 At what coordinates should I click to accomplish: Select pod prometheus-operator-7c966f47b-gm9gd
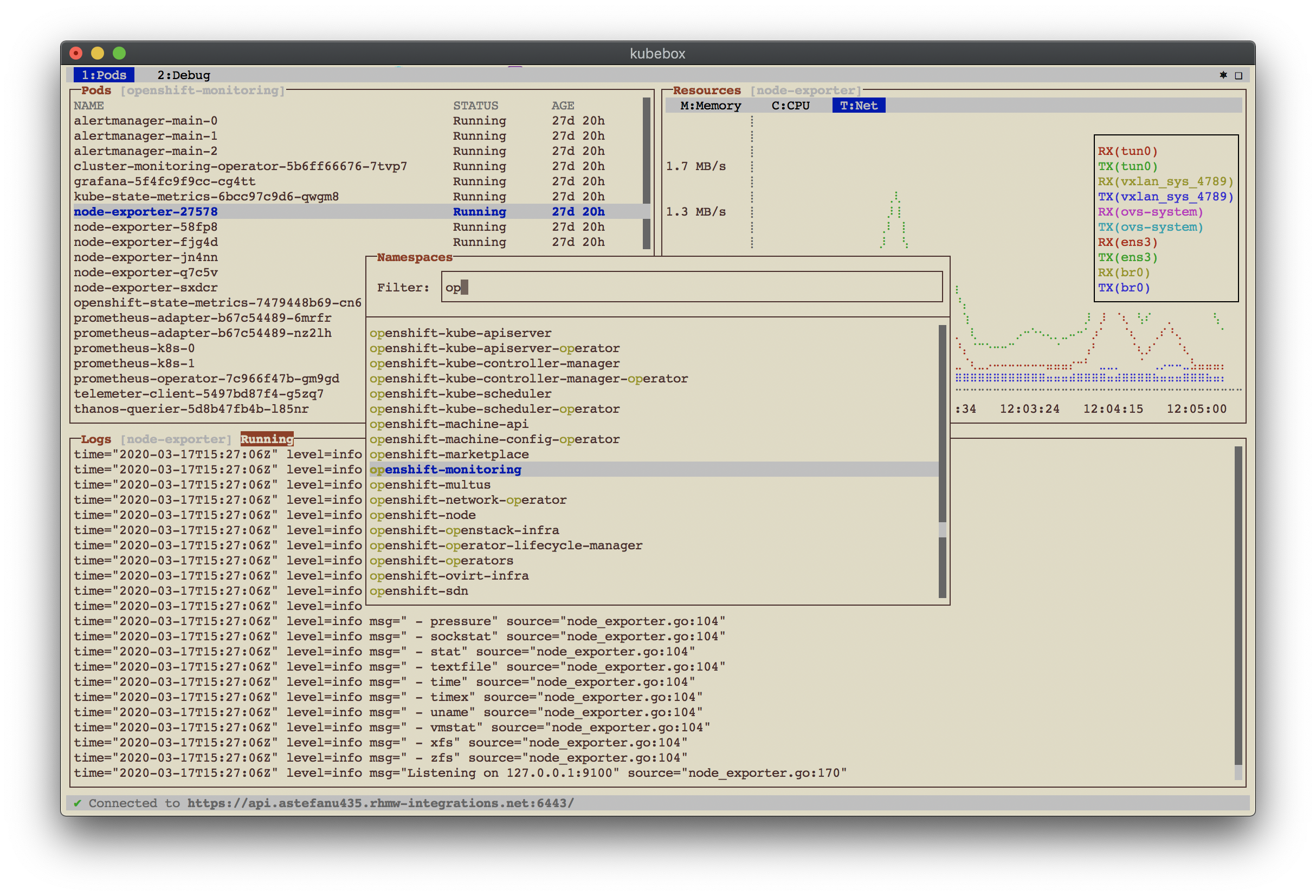coord(206,378)
